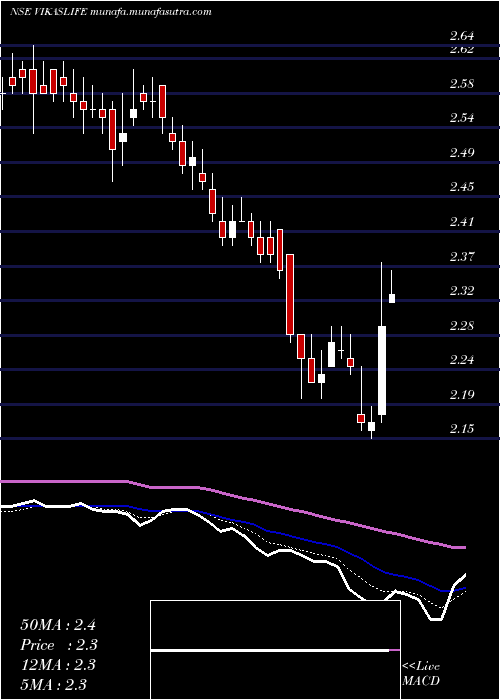Click the <<Live MACD label
The width and height of the screenshot is (500, 700).
click(x=421, y=673)
